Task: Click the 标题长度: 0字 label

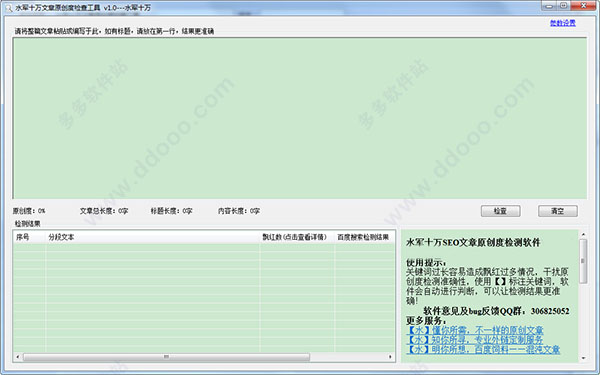Action: pyautogui.click(x=171, y=211)
